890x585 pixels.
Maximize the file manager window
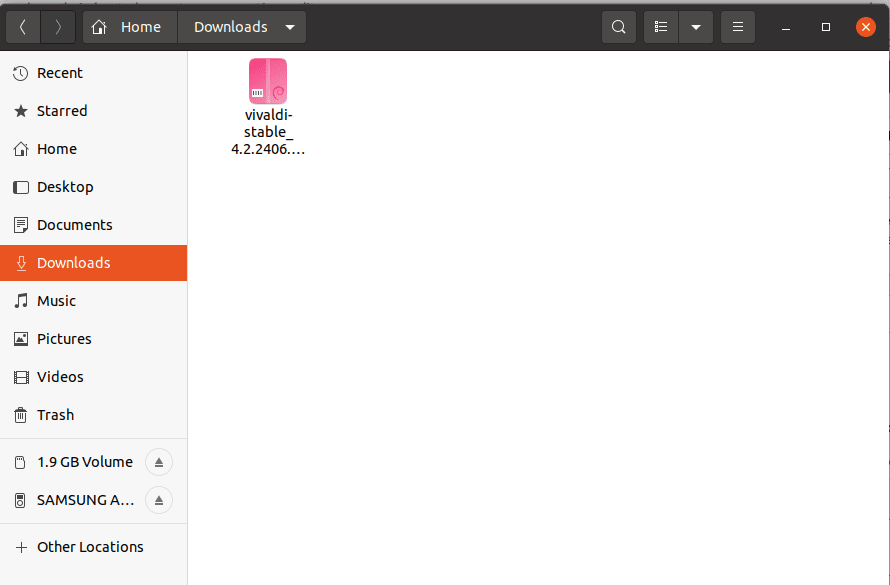pyautogui.click(x=826, y=27)
